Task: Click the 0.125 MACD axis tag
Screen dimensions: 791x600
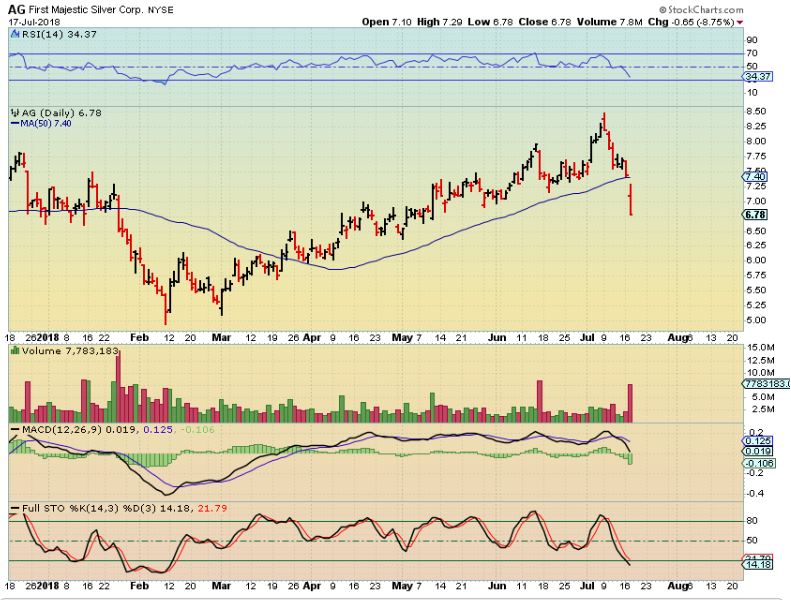Action: [758, 441]
